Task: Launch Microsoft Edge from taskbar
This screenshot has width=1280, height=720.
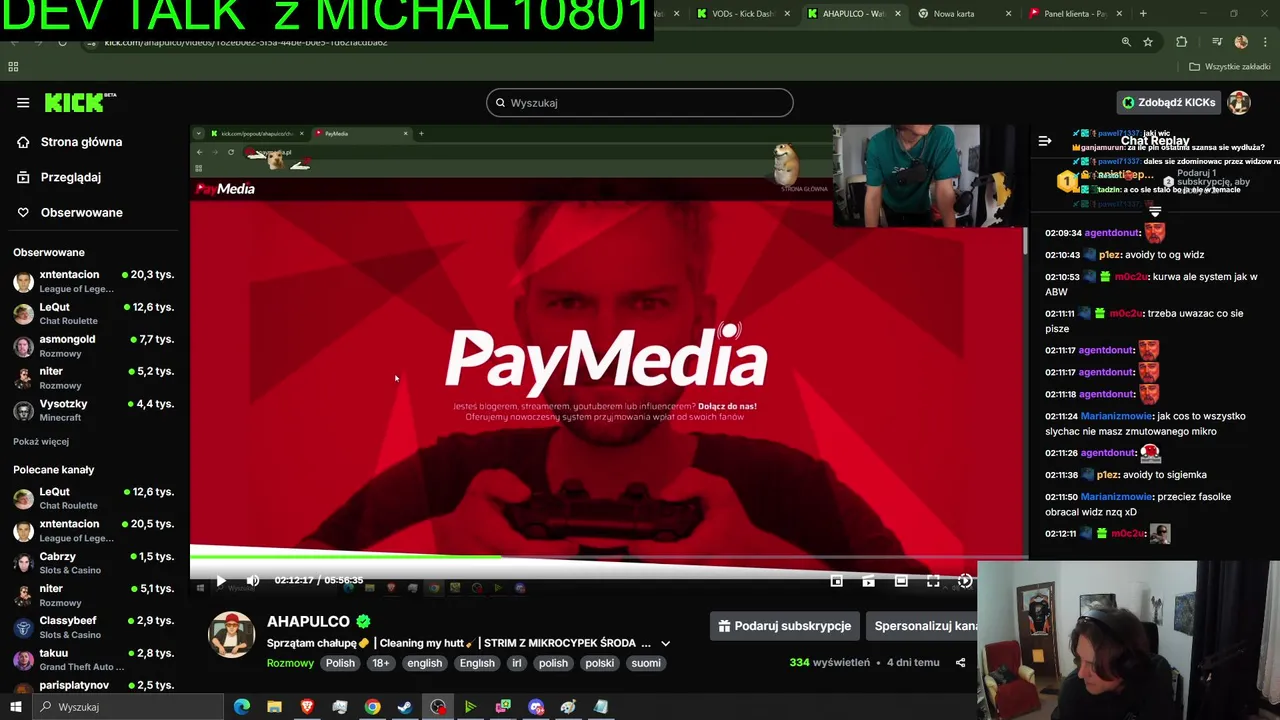Action: pos(242,707)
